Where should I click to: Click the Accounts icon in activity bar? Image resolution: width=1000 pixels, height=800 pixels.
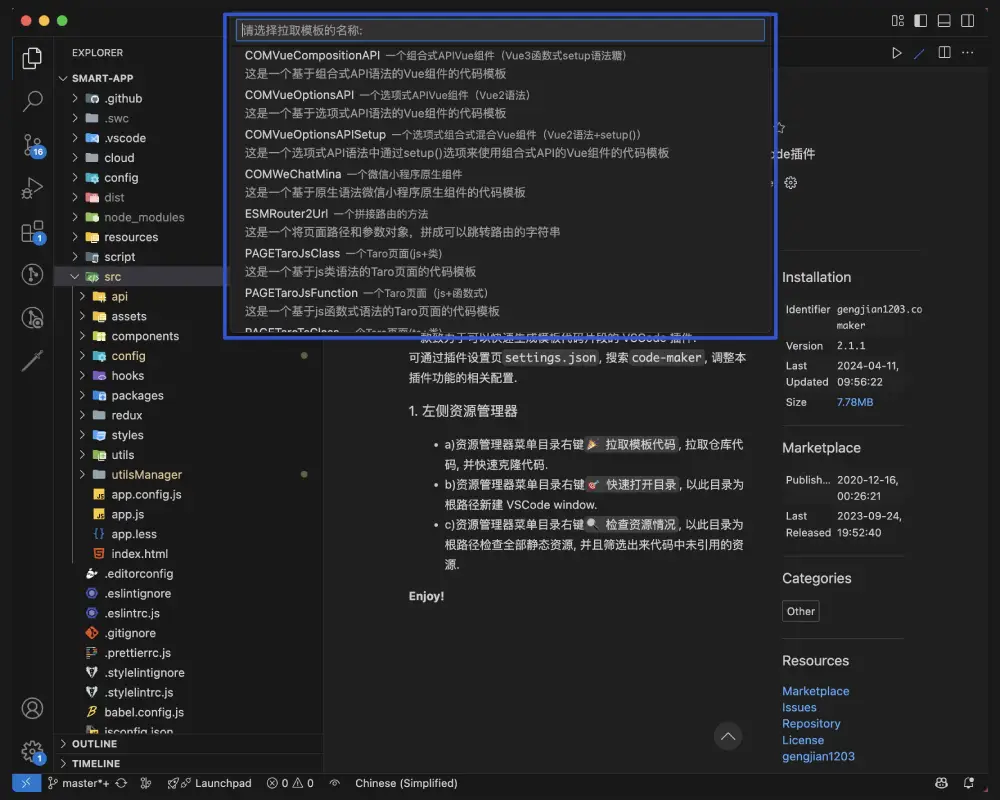33,708
